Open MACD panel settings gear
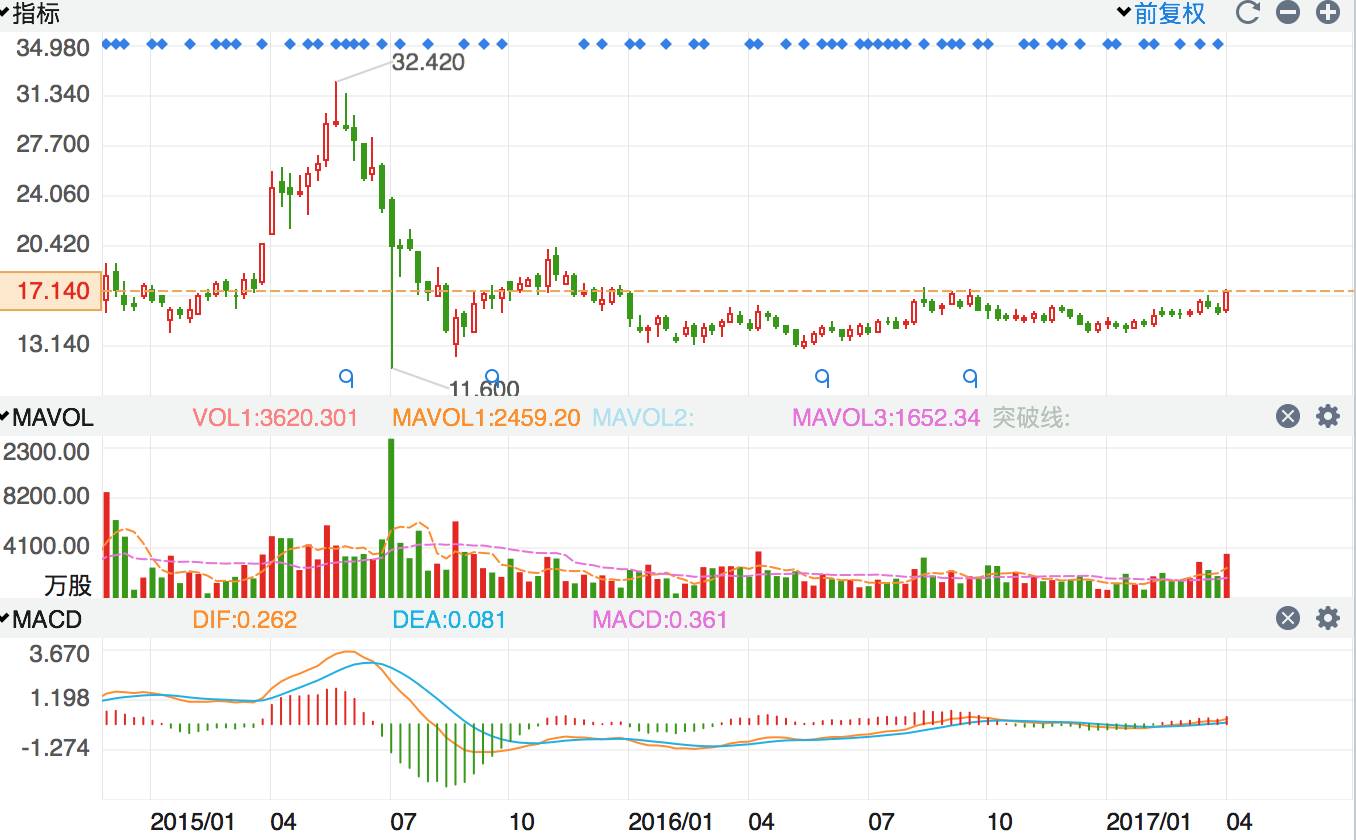Image resolution: width=1356 pixels, height=840 pixels. tap(1327, 619)
